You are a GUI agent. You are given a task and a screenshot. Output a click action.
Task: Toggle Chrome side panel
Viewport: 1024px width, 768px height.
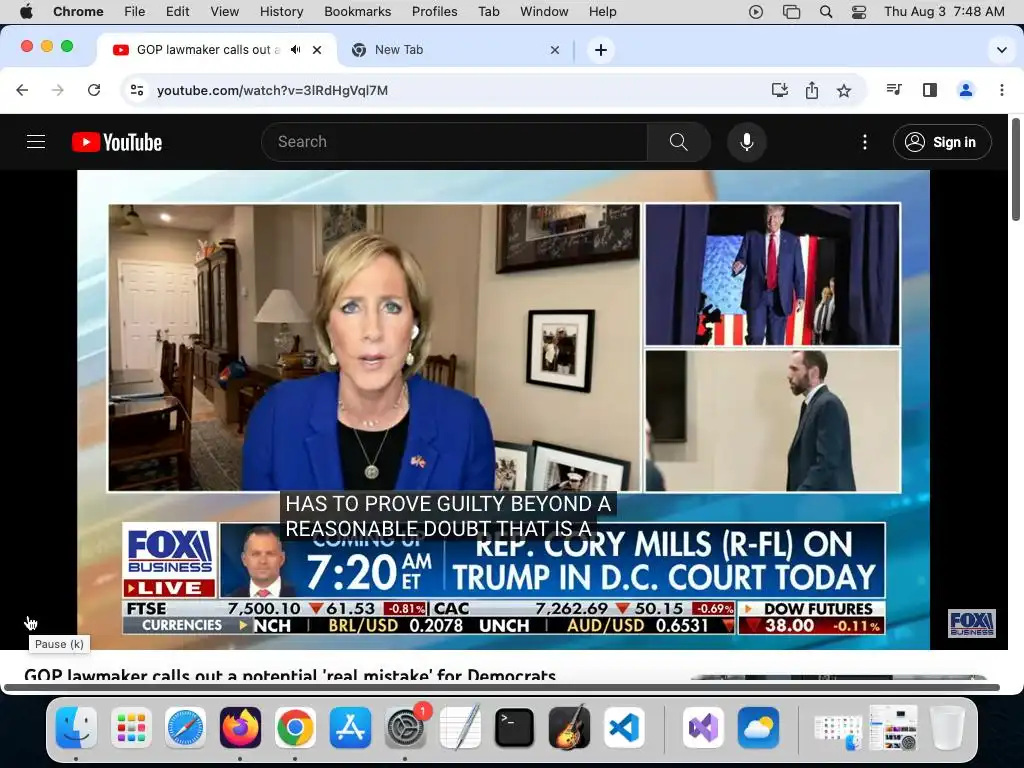coord(930,90)
